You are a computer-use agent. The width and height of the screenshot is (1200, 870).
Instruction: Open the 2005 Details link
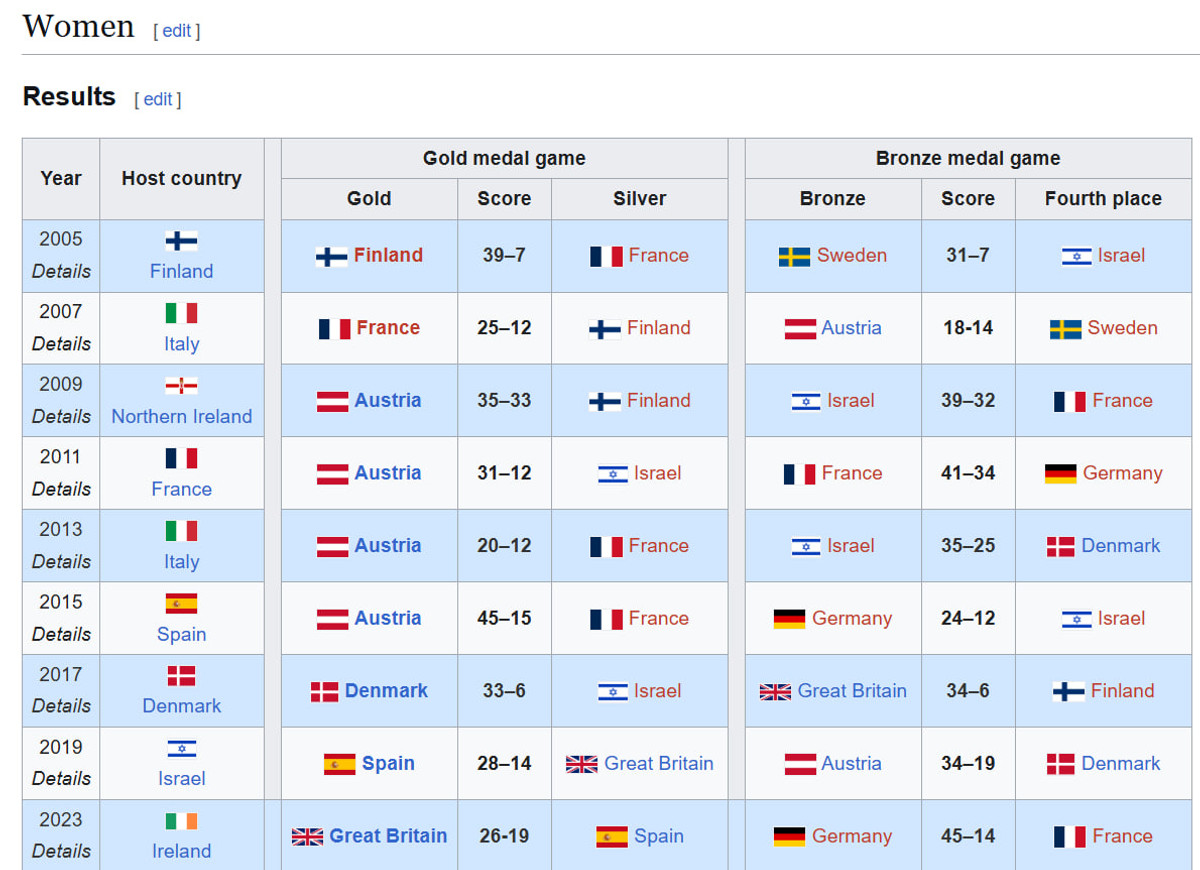pos(61,271)
